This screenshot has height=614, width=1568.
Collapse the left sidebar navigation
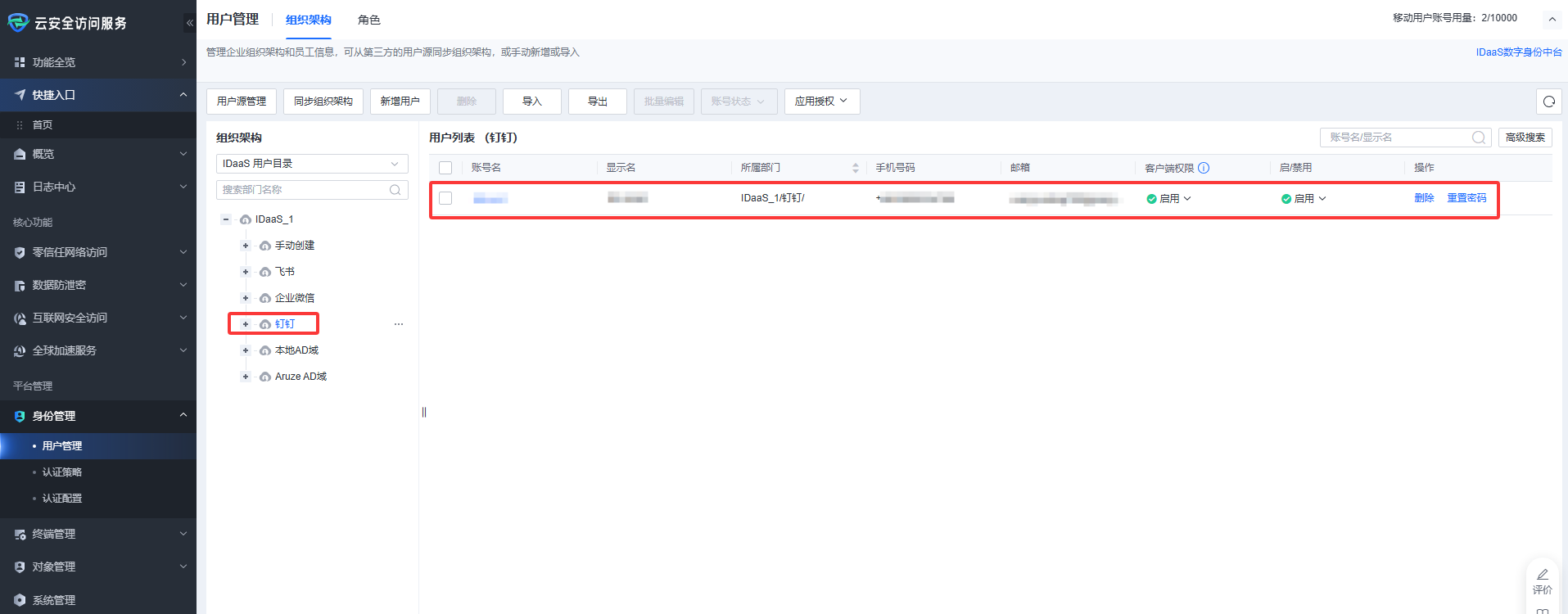tap(189, 23)
